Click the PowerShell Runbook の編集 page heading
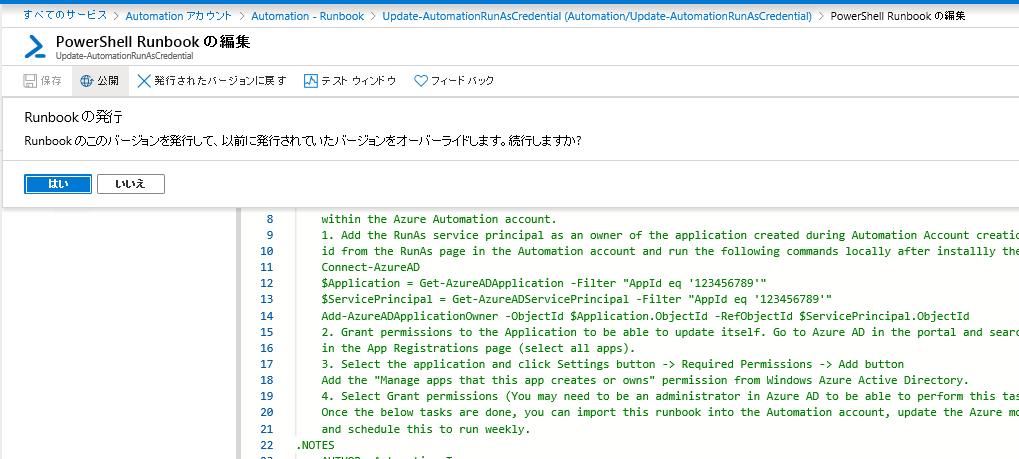This screenshot has width=1019, height=459. (153, 42)
